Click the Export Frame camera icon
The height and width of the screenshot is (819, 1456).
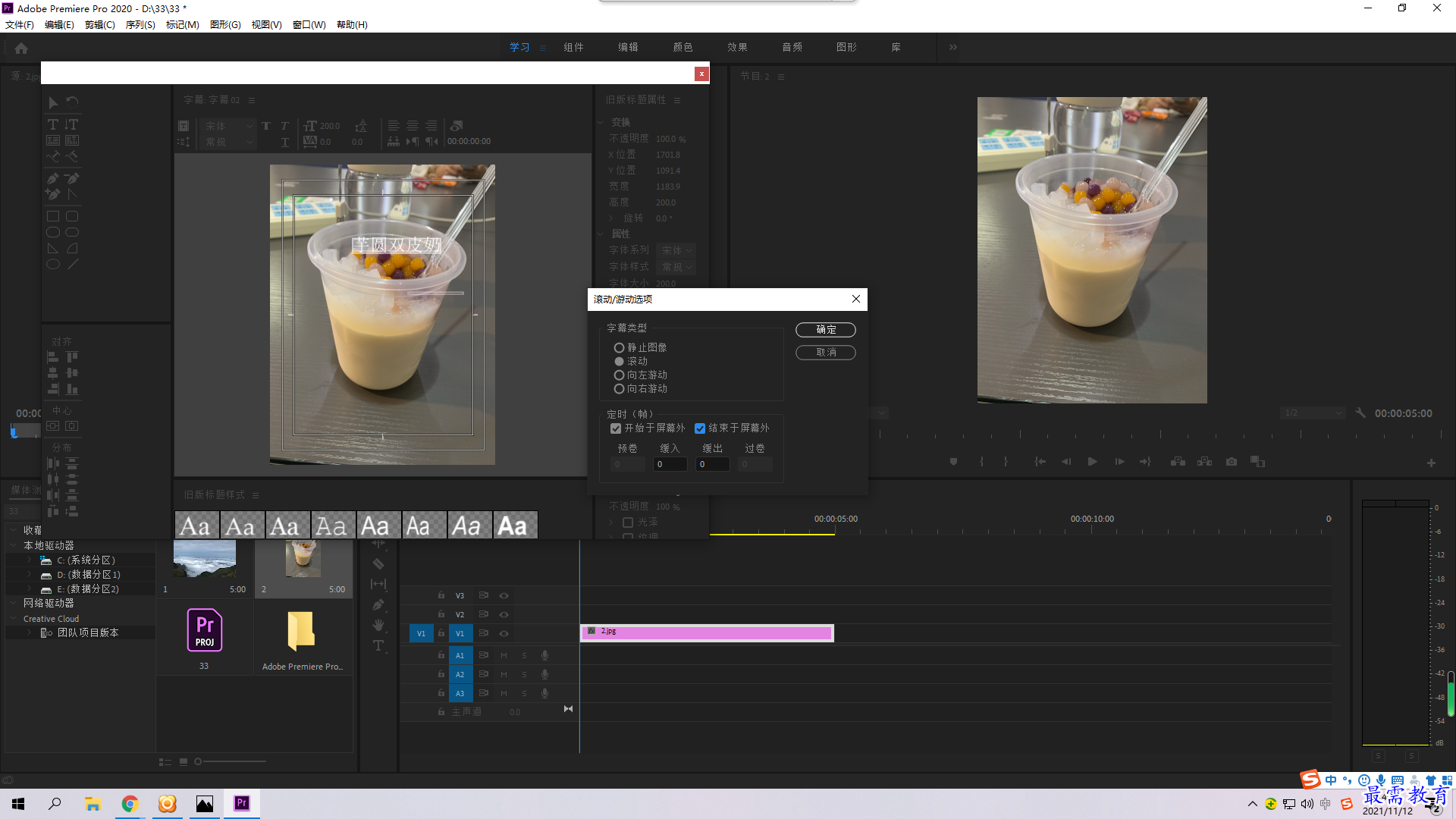click(1232, 462)
